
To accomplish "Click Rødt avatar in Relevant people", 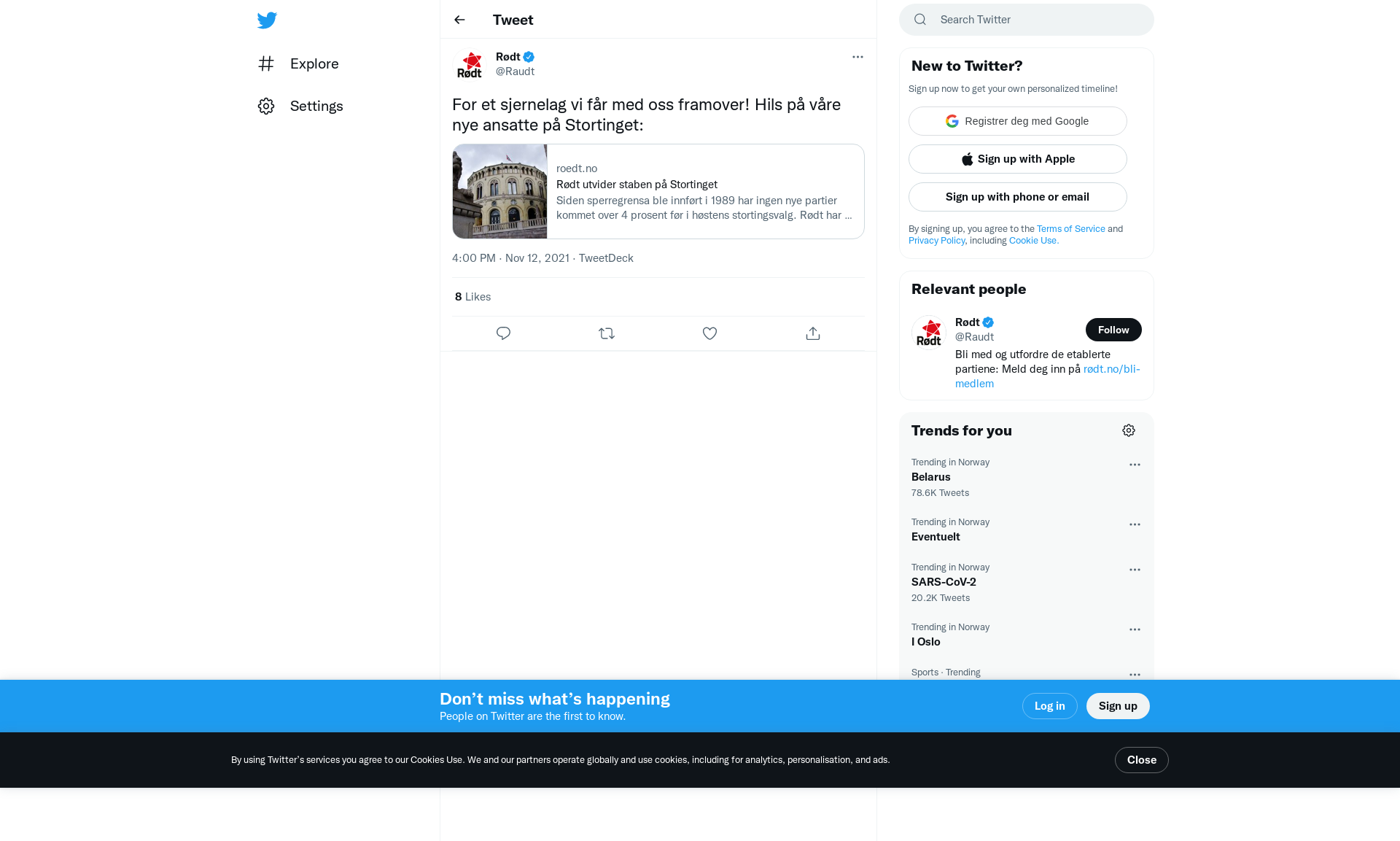I will [x=929, y=333].
